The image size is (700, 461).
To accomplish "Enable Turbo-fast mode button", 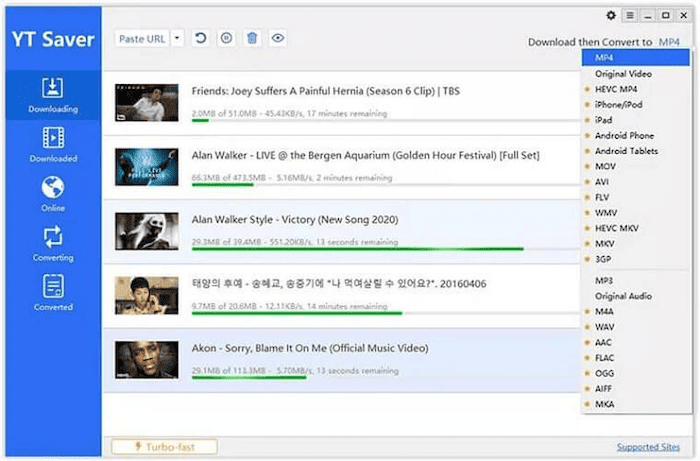I will tap(164, 447).
